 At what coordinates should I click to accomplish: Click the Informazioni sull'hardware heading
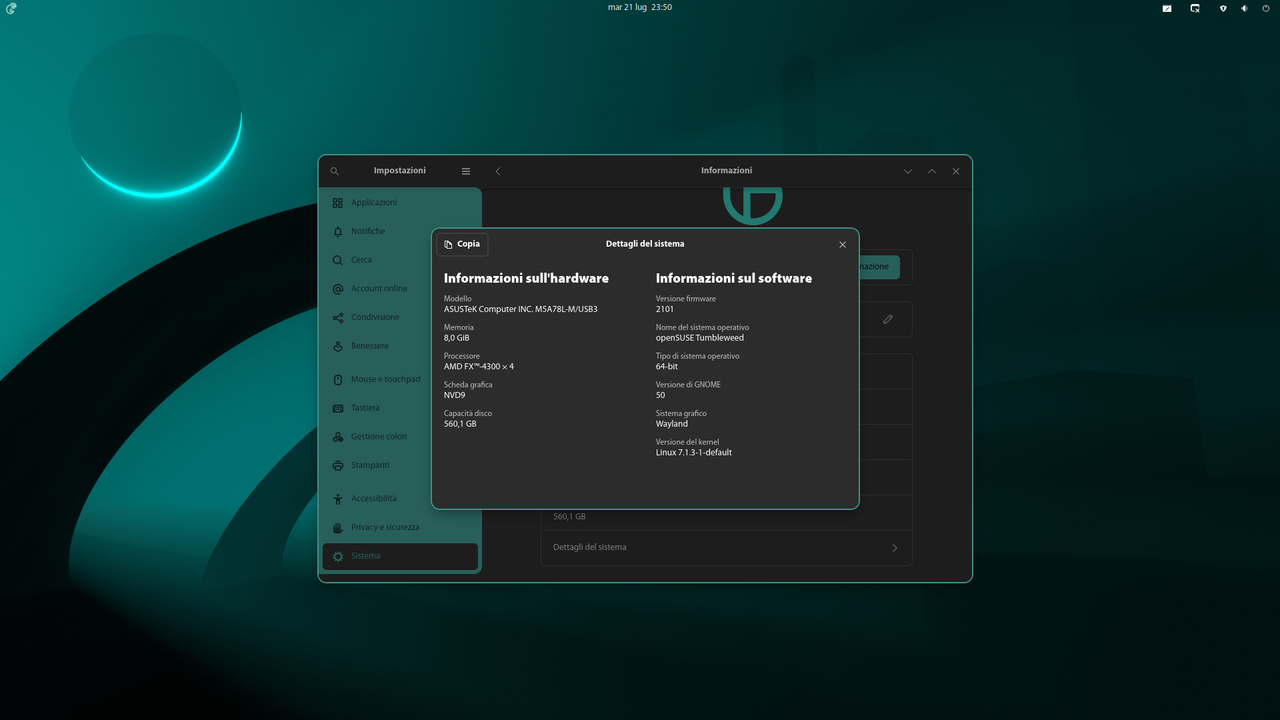526,278
